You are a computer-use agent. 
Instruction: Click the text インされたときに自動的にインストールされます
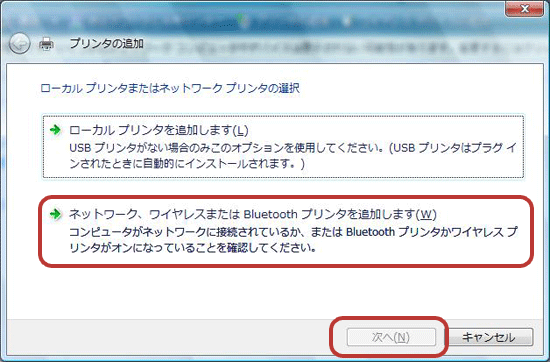point(187,164)
